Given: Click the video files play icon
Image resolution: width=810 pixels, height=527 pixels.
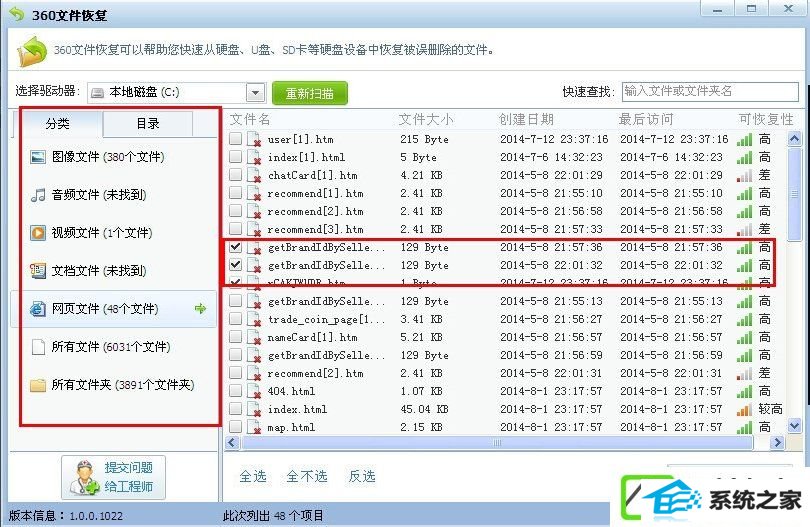Looking at the screenshot, I should coord(38,232).
